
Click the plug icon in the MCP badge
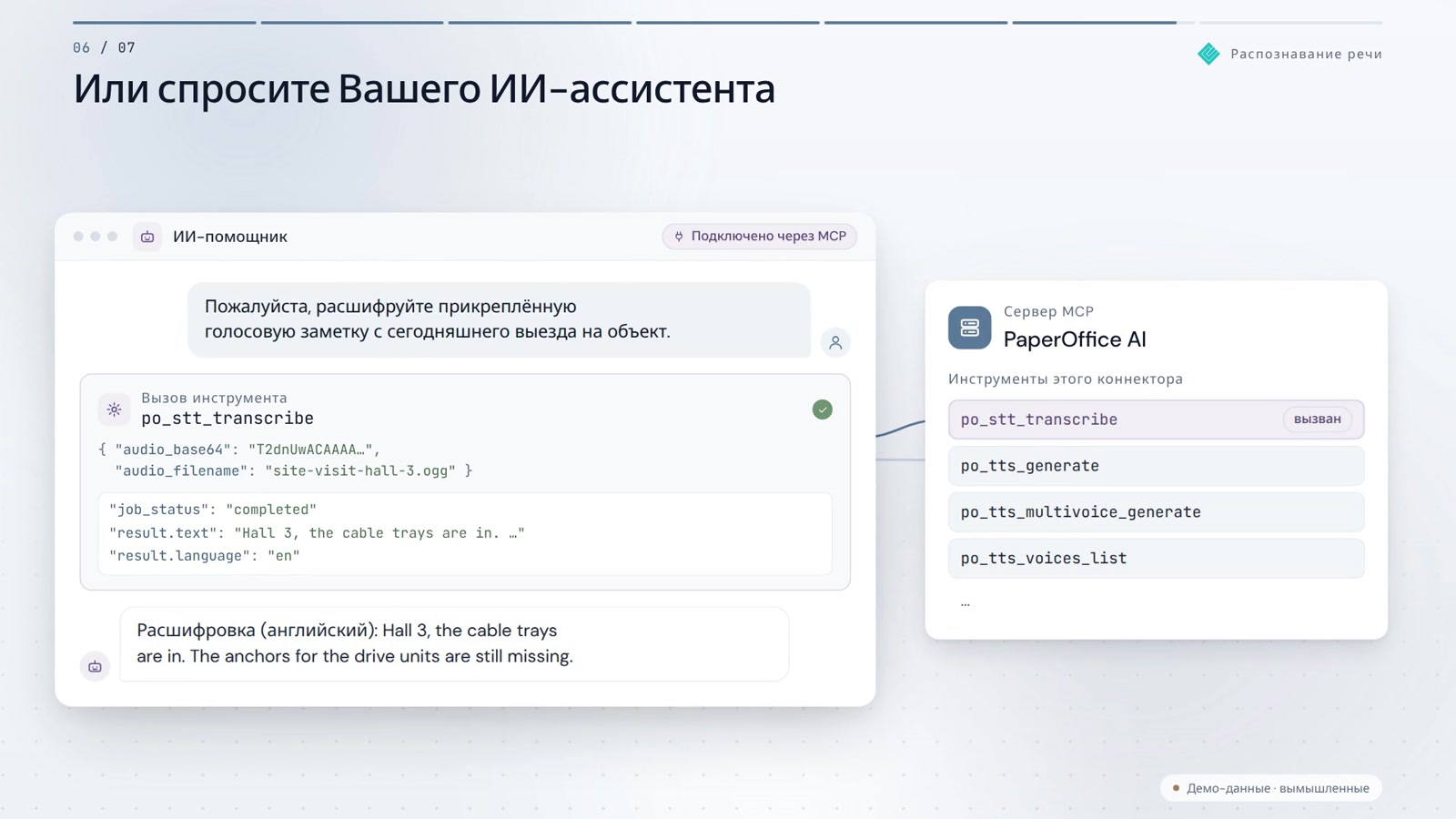(x=679, y=237)
